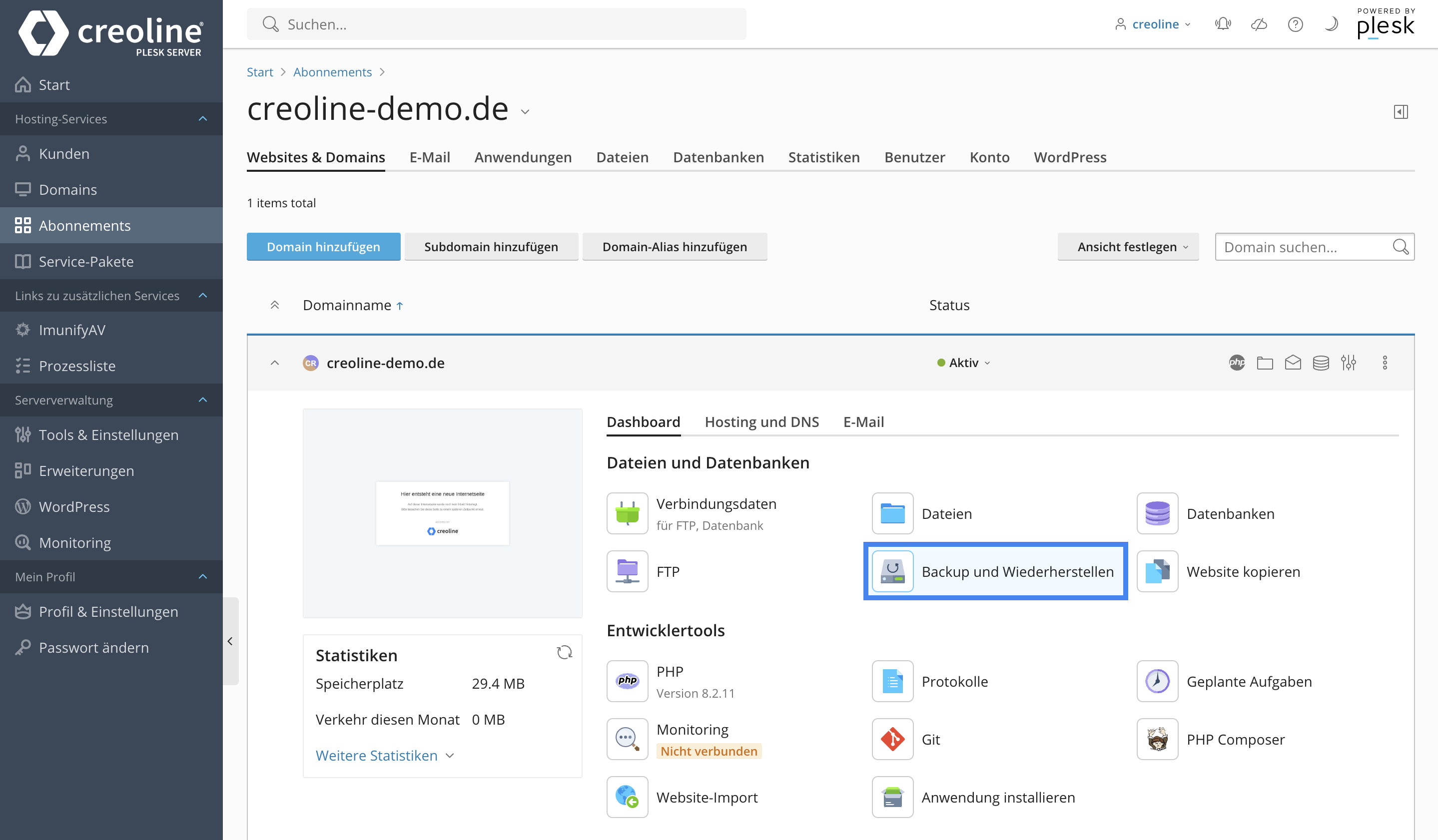Screen dimensions: 1438x840
Task: Collapse the Serververwaltung section
Action: coord(202,400)
